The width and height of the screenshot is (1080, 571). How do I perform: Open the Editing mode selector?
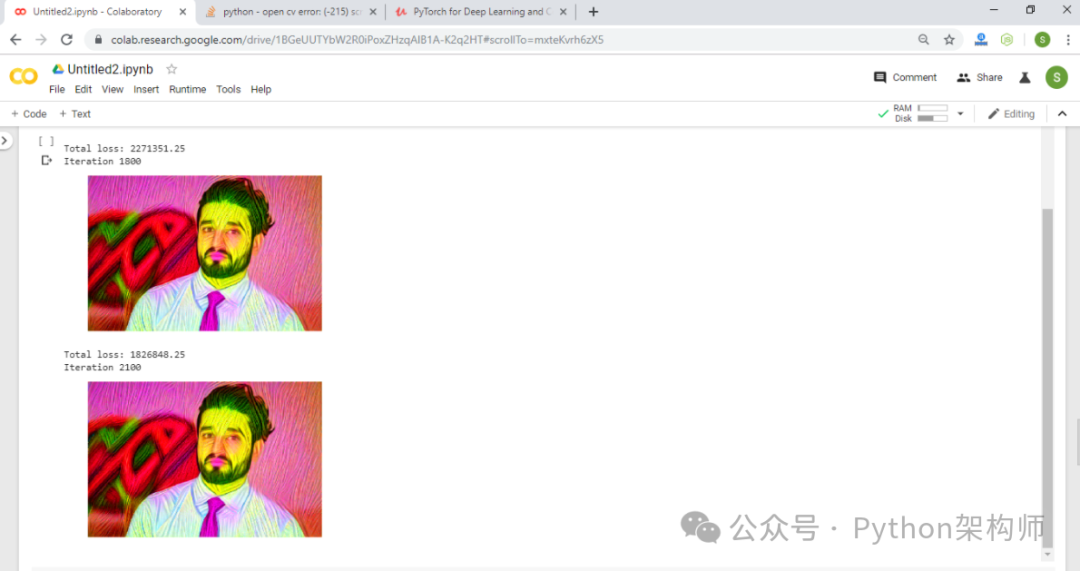click(x=1011, y=114)
